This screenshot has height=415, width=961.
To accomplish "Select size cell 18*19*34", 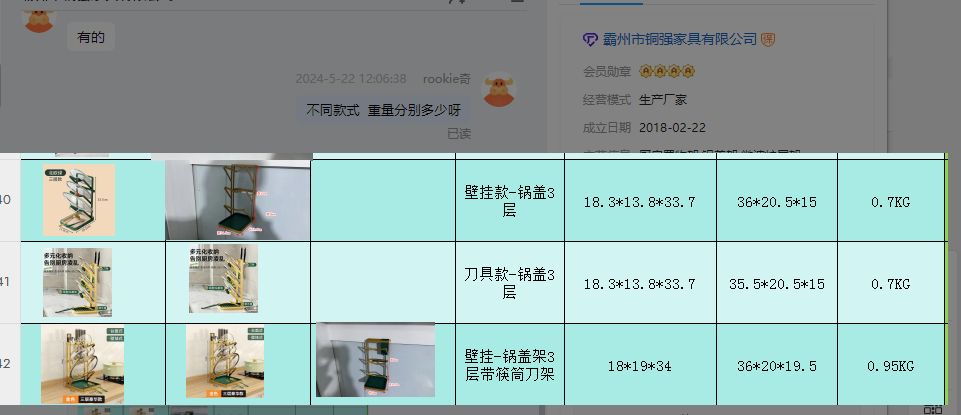I will pos(640,365).
